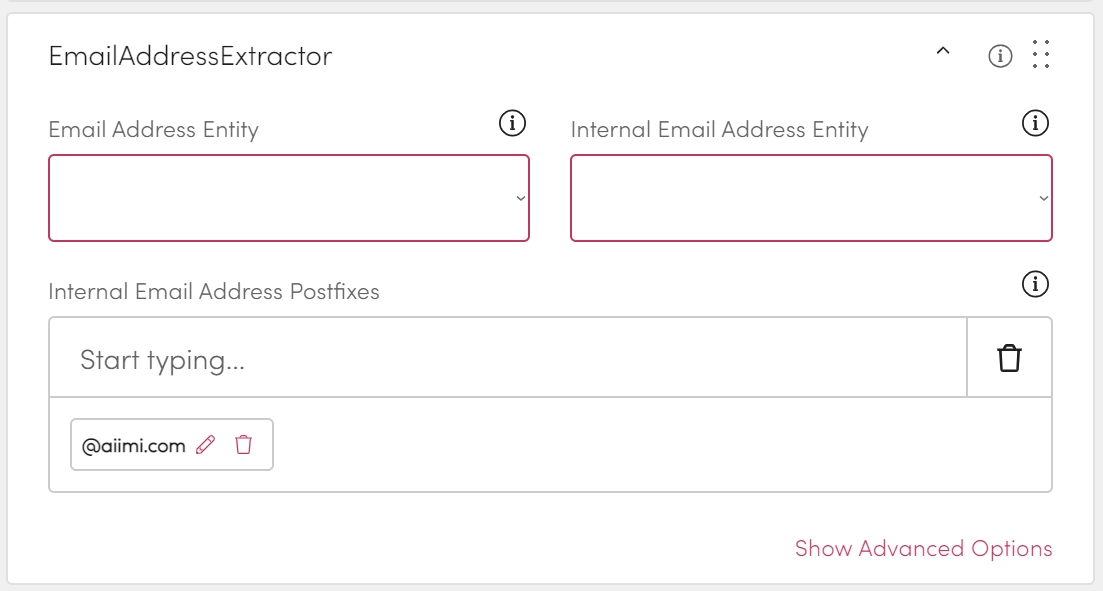Collapse the EmailAddressExtractor section chevron
1103x591 pixels.
pos(942,53)
